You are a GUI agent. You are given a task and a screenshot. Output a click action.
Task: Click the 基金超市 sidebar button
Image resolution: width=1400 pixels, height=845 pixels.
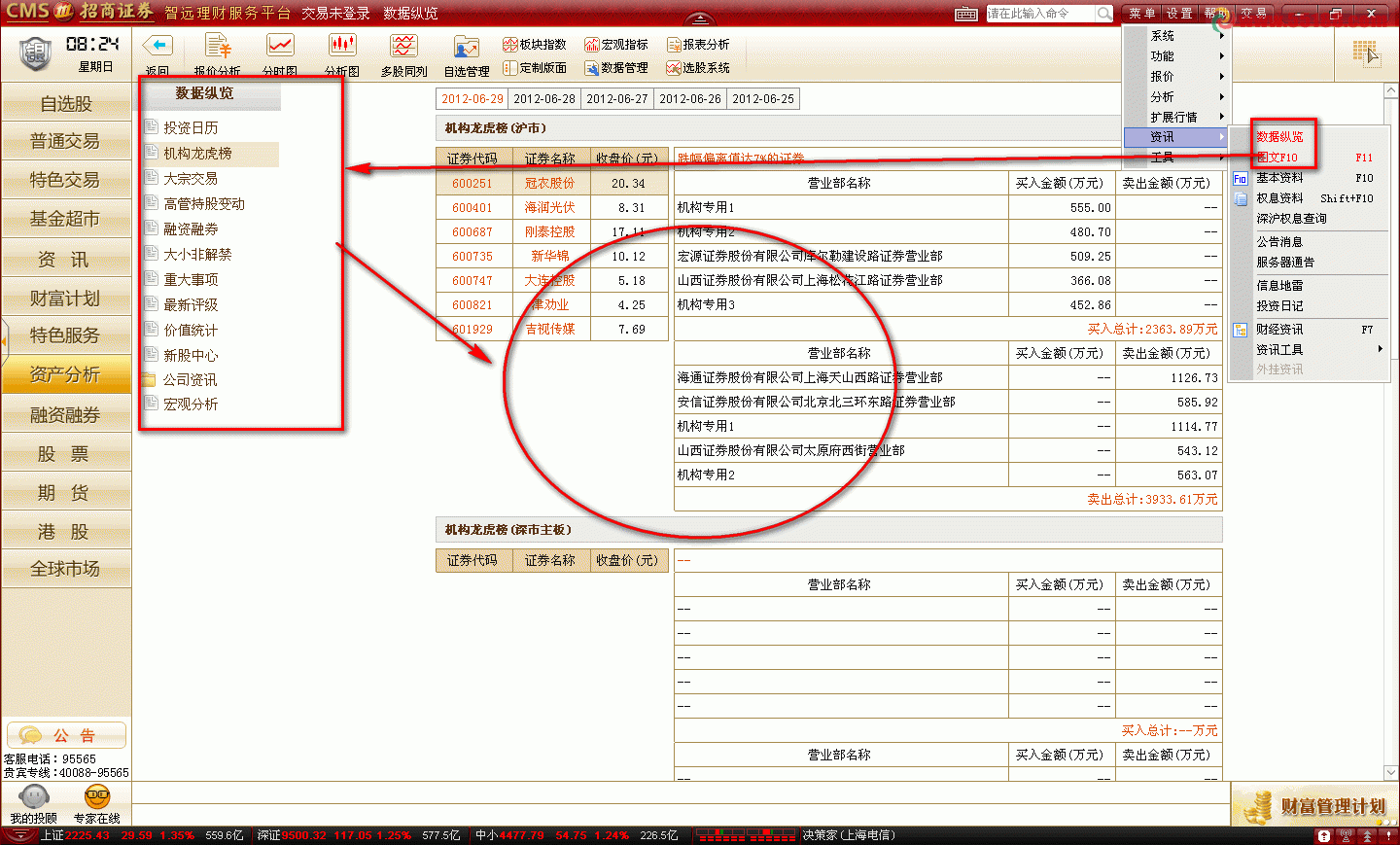(66, 219)
